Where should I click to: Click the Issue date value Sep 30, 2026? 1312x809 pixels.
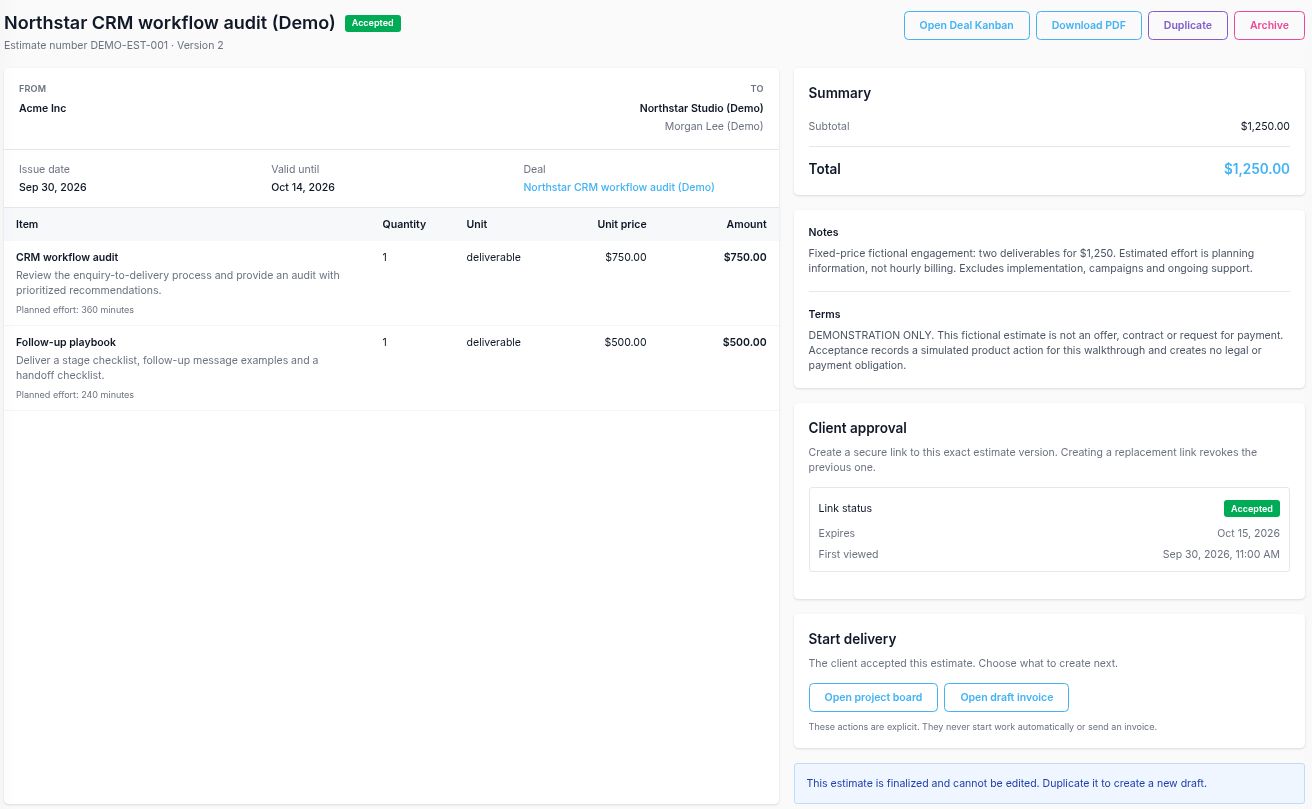click(53, 187)
